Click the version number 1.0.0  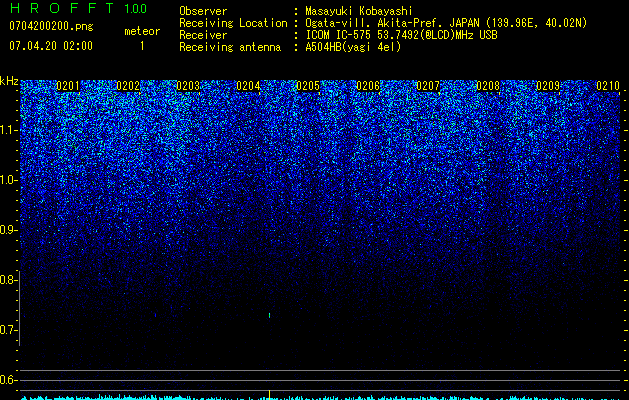pyautogui.click(x=135, y=9)
